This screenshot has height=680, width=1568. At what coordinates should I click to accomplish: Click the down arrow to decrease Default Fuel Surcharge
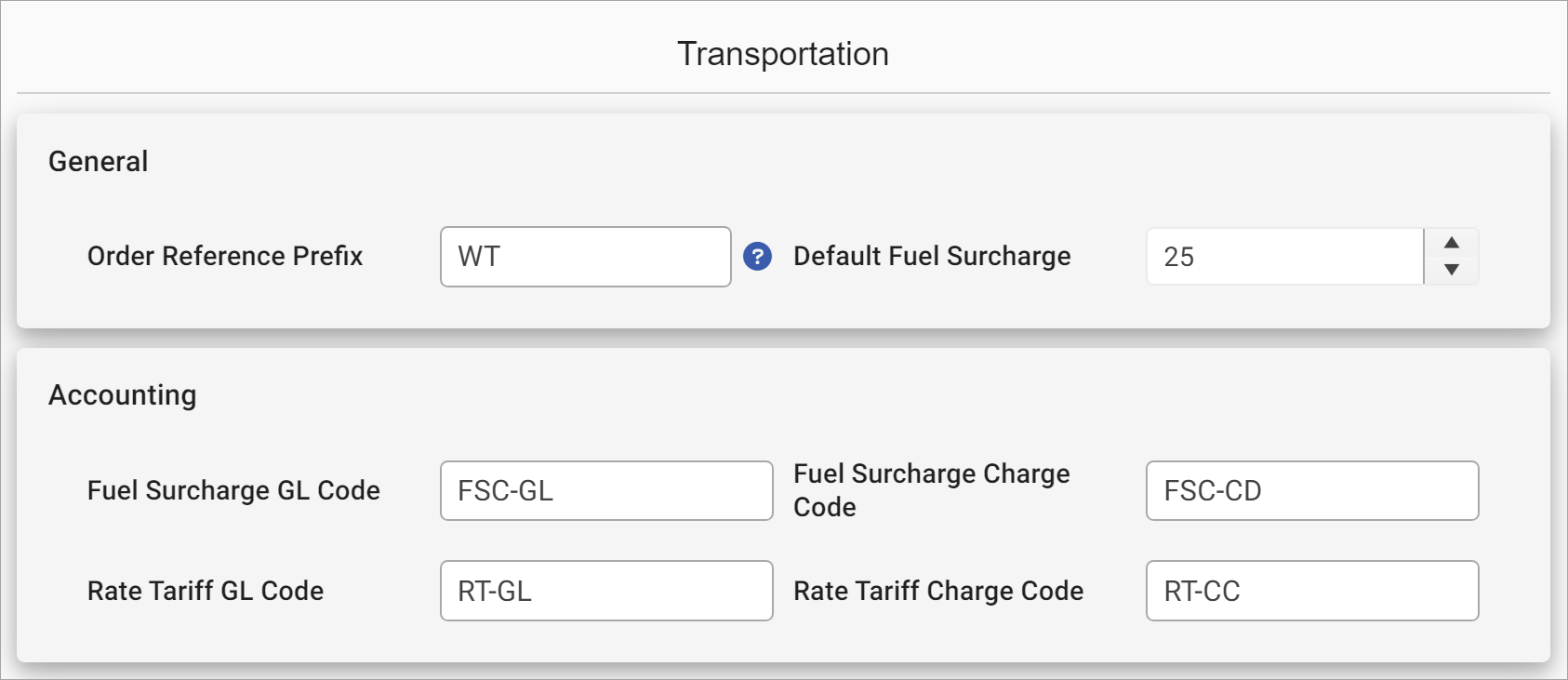tap(1451, 270)
